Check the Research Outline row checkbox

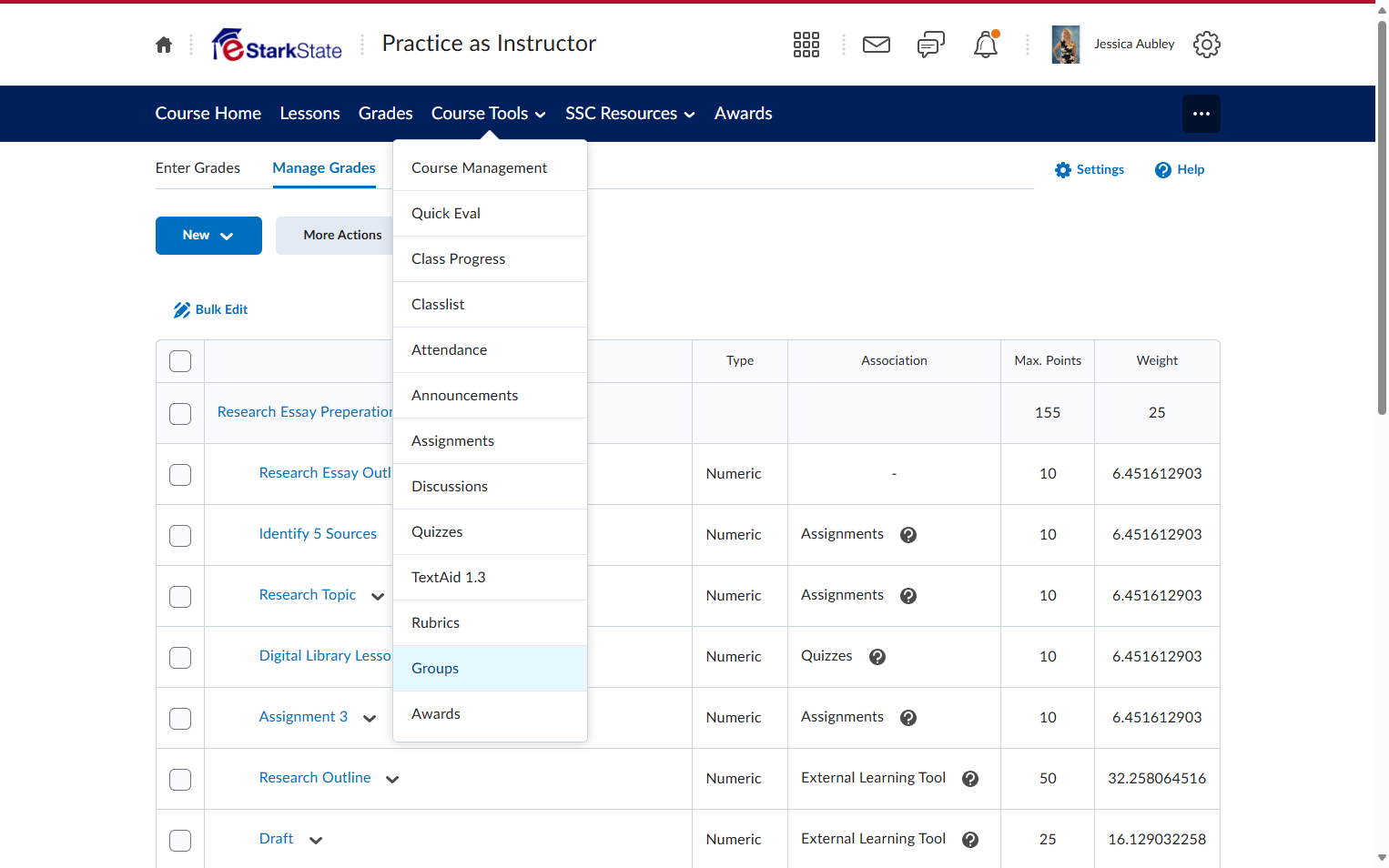coord(180,780)
